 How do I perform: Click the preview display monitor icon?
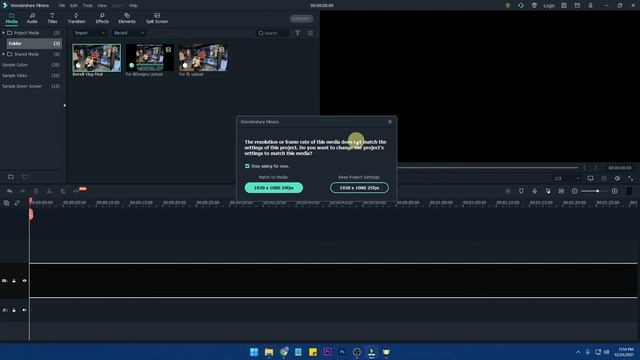591,178
